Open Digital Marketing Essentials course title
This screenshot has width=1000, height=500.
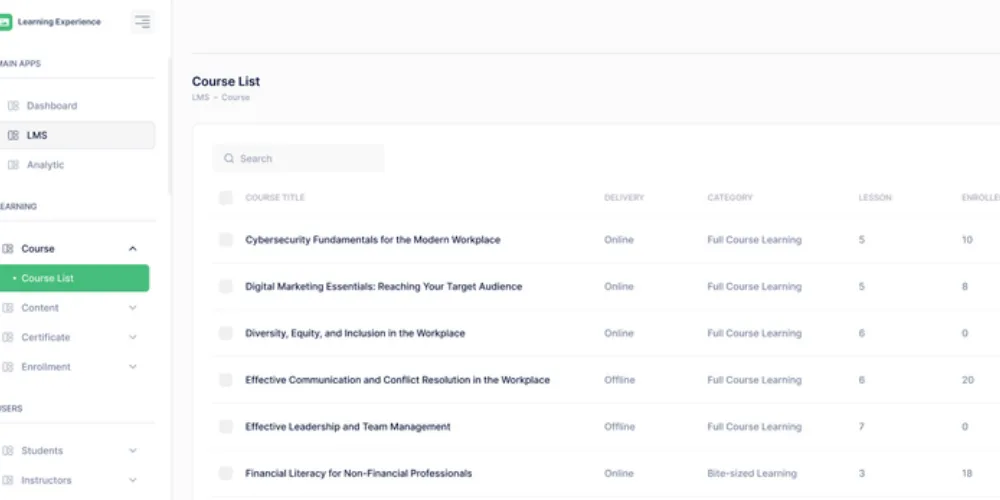[x=383, y=286]
